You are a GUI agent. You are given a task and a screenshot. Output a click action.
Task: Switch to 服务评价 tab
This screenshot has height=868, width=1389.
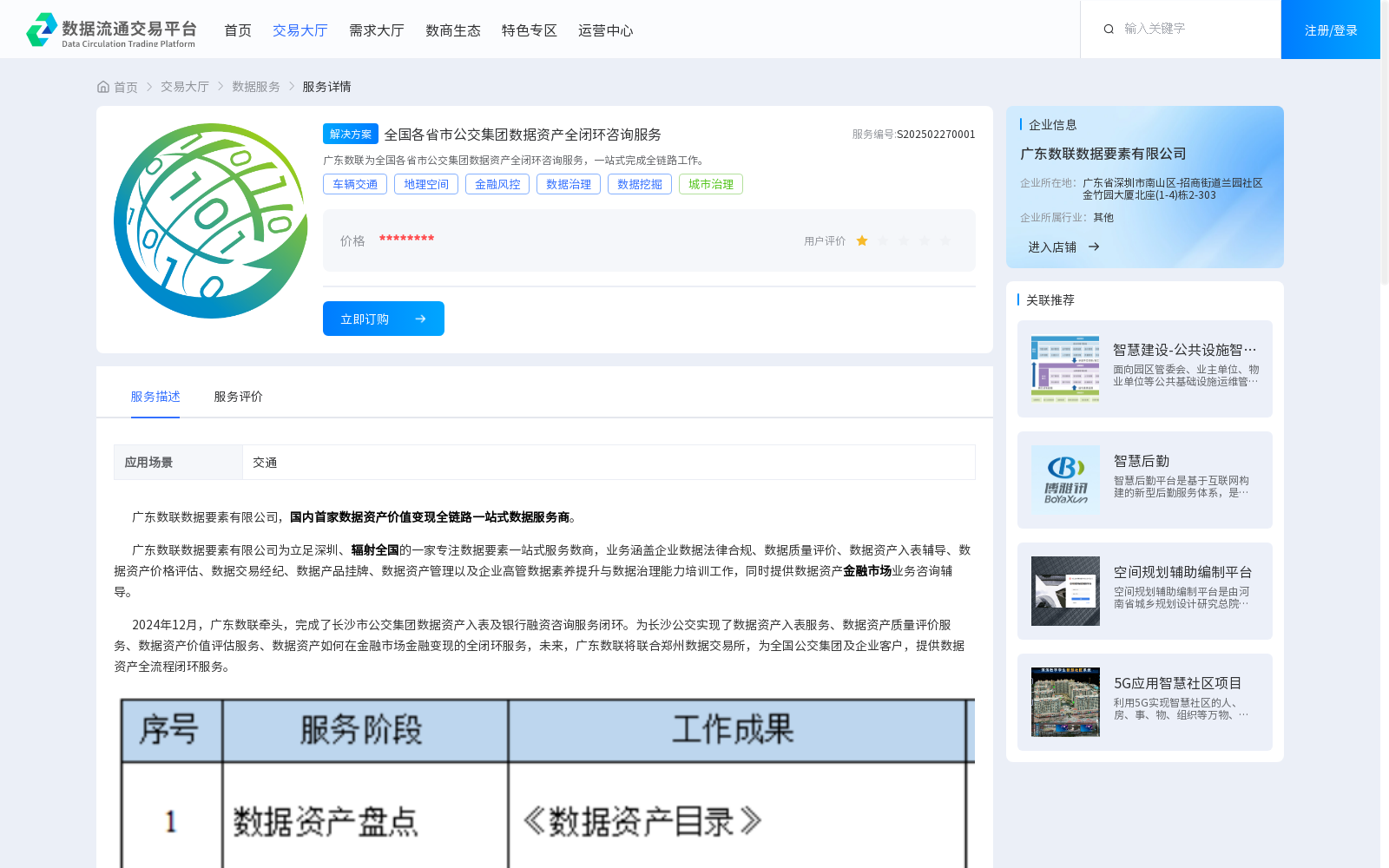click(x=239, y=397)
